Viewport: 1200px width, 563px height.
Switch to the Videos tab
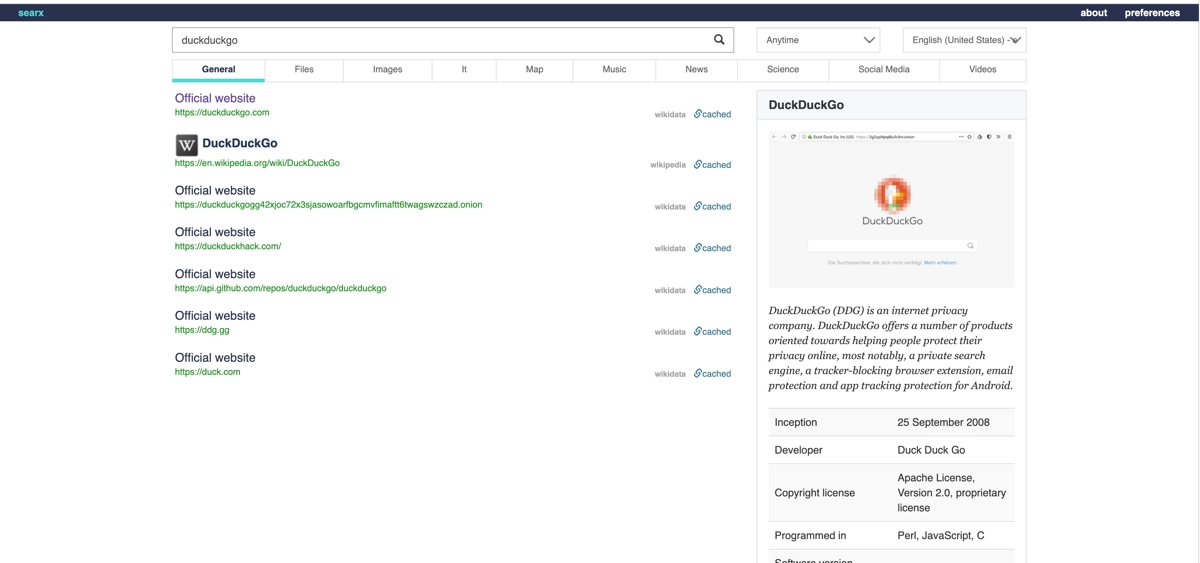983,70
